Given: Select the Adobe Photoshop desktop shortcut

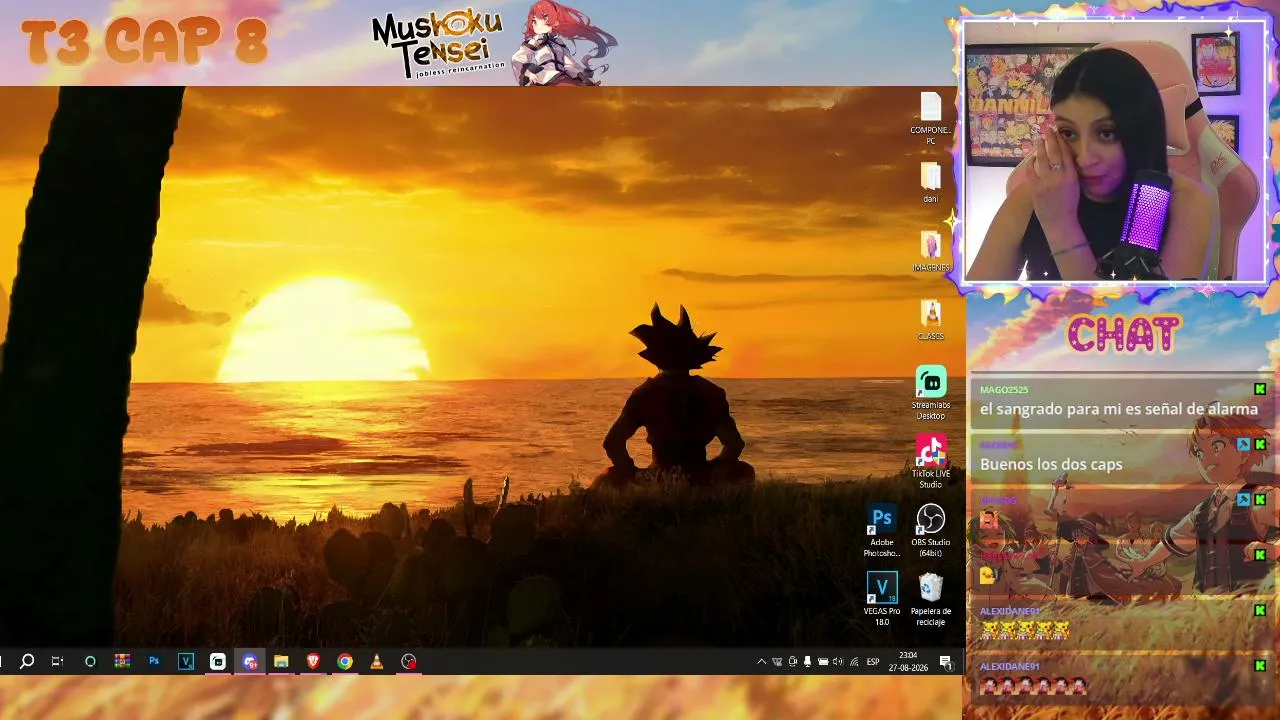Looking at the screenshot, I should click(882, 531).
